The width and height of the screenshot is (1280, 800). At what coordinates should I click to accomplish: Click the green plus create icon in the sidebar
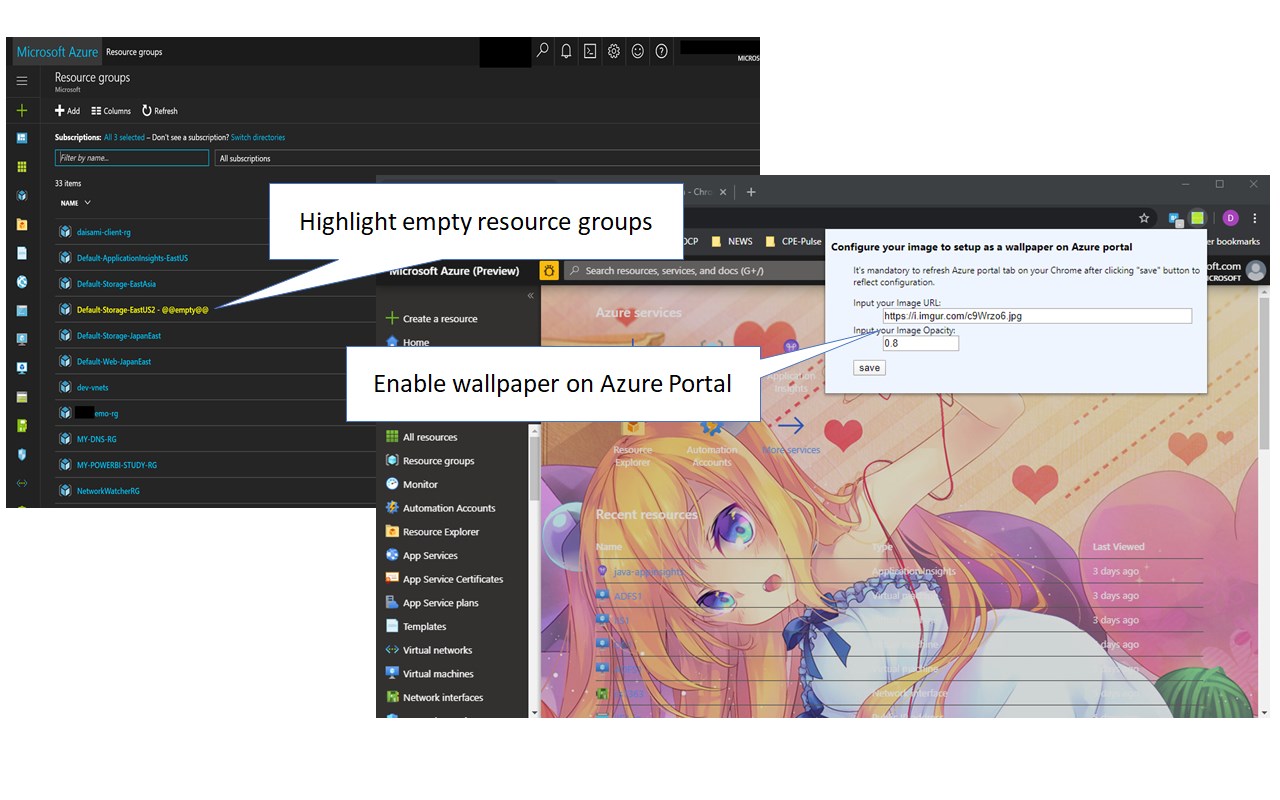[x=22, y=110]
